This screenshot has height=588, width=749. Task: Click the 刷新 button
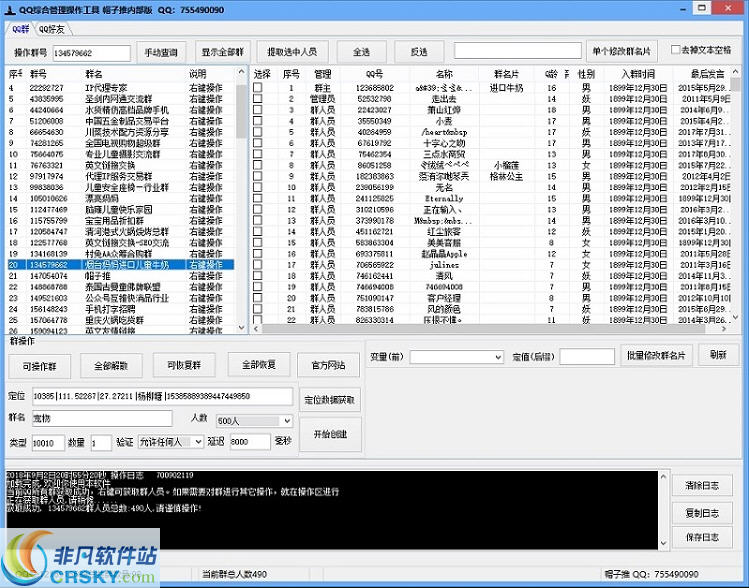[x=718, y=354]
